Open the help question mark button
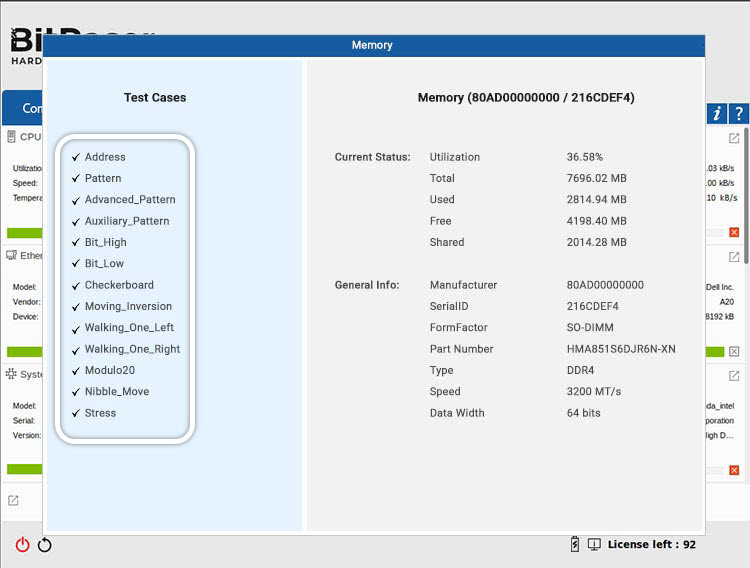This screenshot has height=568, width=750. (x=739, y=114)
